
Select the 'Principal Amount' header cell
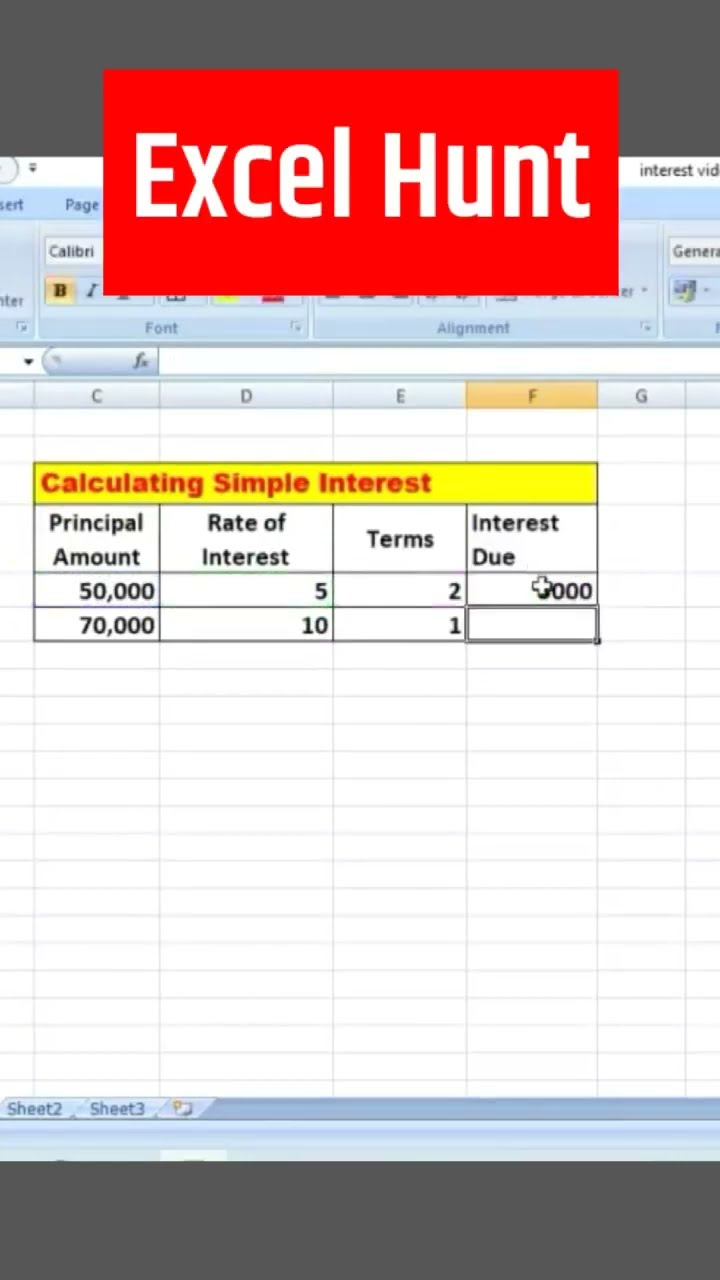coord(97,539)
